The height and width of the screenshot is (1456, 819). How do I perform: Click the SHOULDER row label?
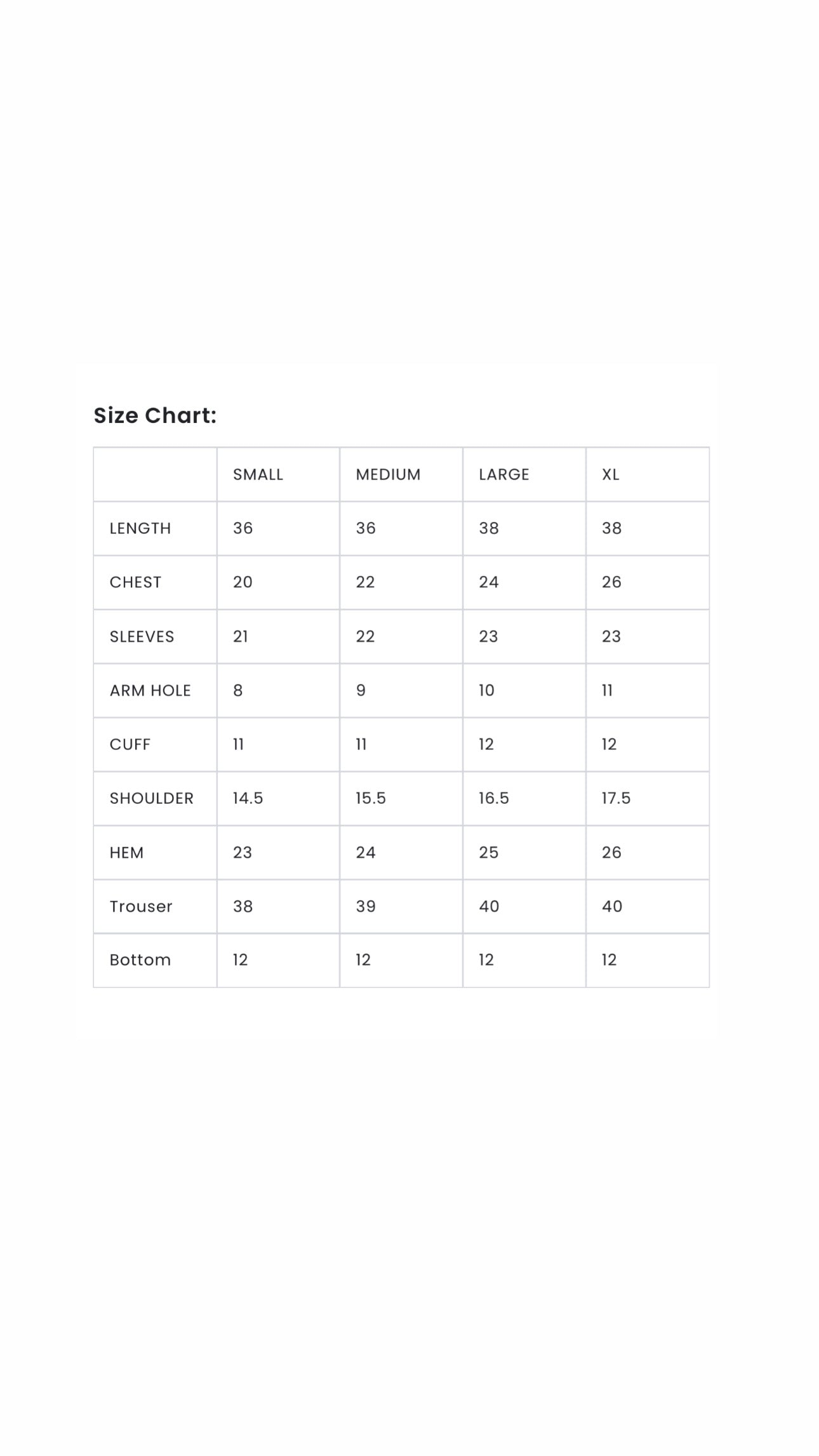(x=151, y=798)
